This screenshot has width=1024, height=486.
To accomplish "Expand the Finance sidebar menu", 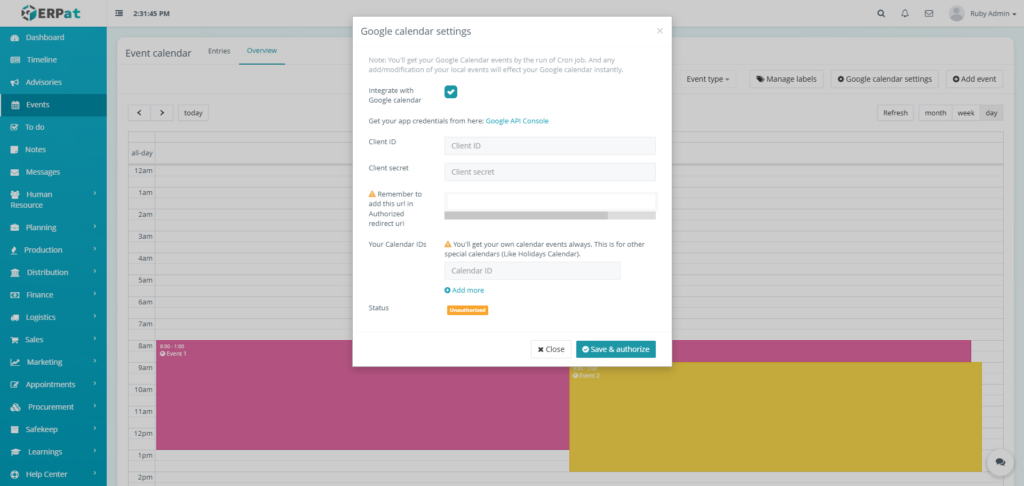I will tap(53, 295).
